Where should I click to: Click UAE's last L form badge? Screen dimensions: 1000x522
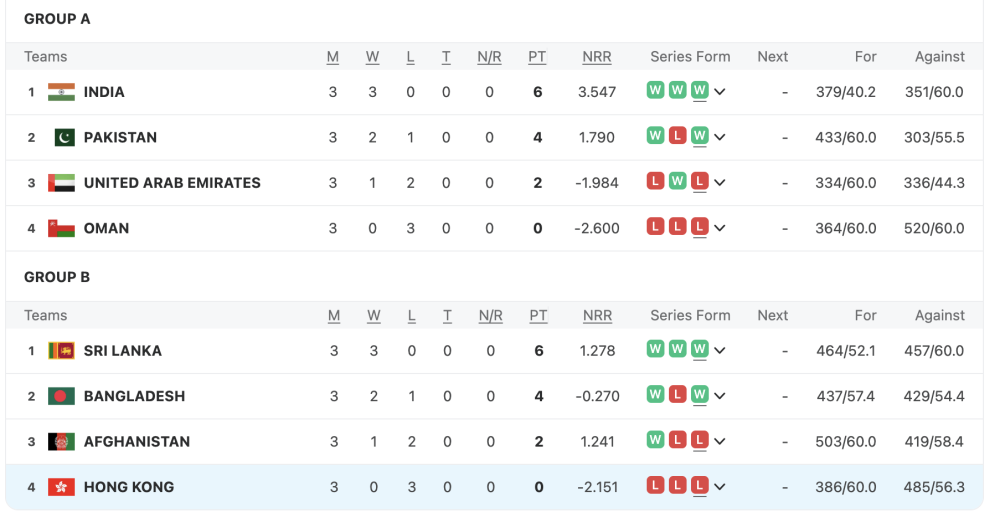click(699, 182)
